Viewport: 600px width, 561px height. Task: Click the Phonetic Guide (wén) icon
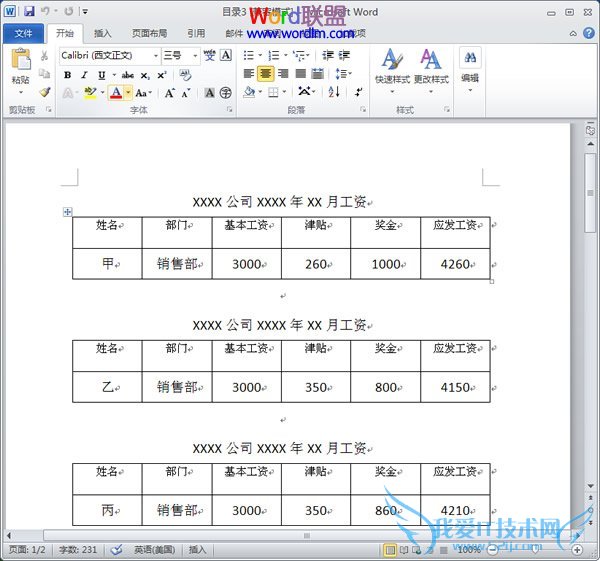tap(209, 55)
